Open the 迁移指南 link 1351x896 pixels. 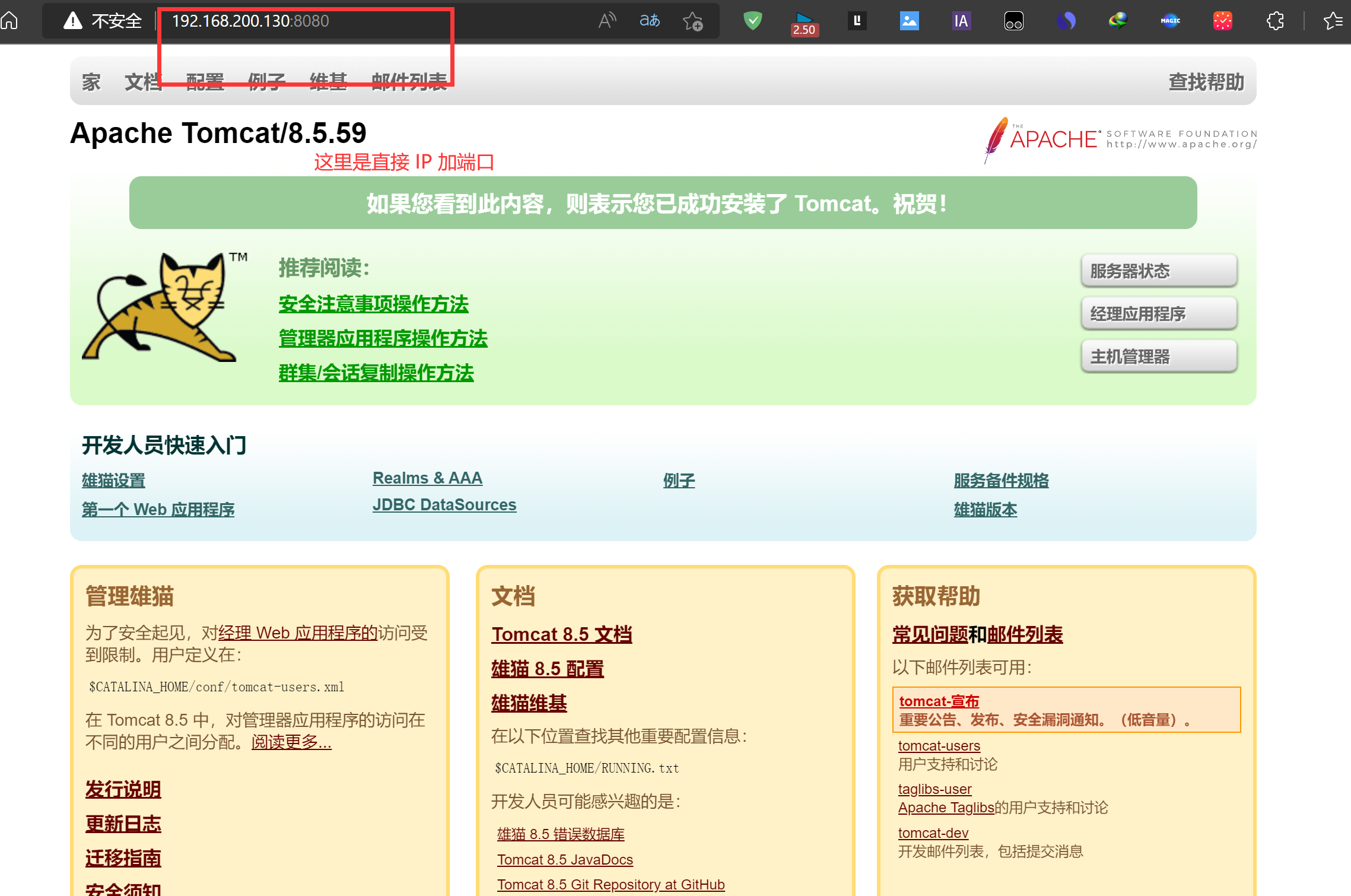(x=123, y=858)
